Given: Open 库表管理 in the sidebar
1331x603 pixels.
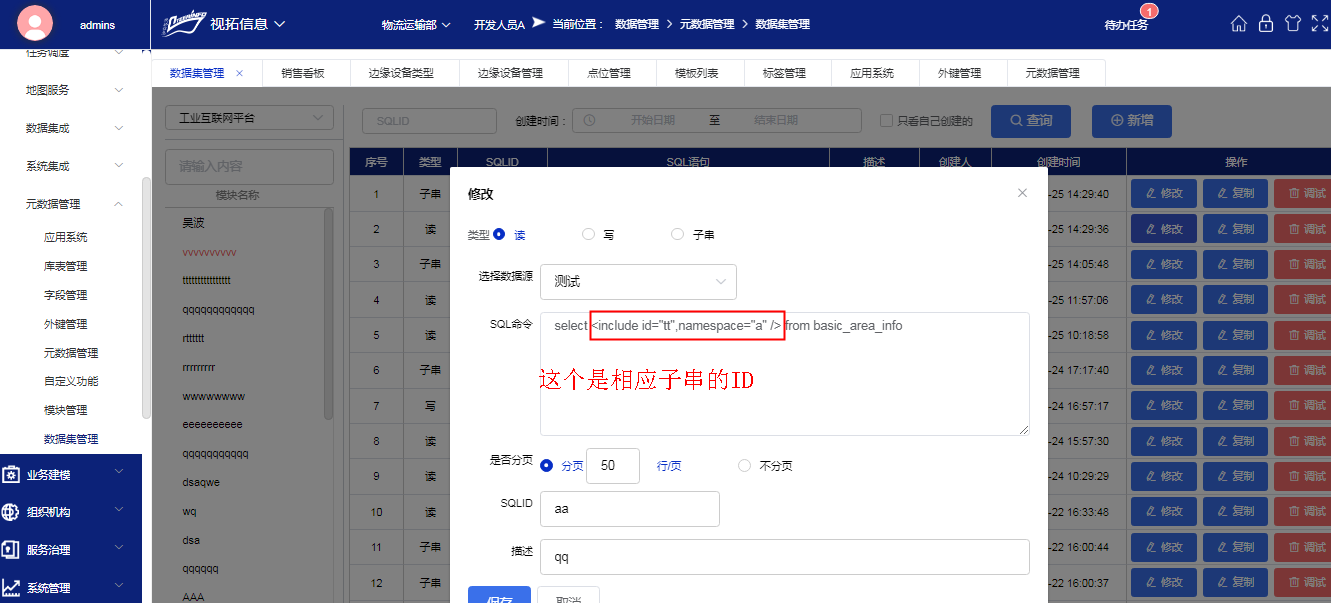Looking at the screenshot, I should [66, 266].
